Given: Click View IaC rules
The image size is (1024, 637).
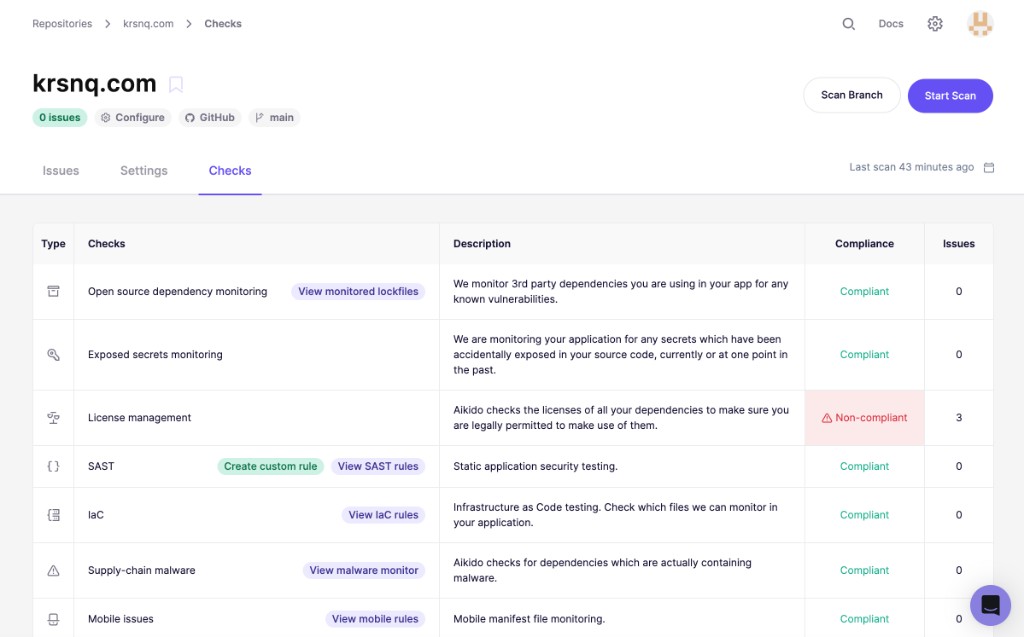Looking at the screenshot, I should tap(383, 515).
